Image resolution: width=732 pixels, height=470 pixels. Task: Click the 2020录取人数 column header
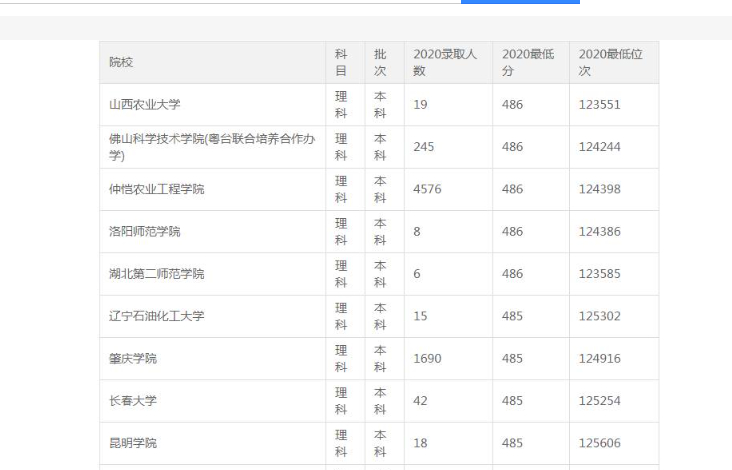click(446, 62)
